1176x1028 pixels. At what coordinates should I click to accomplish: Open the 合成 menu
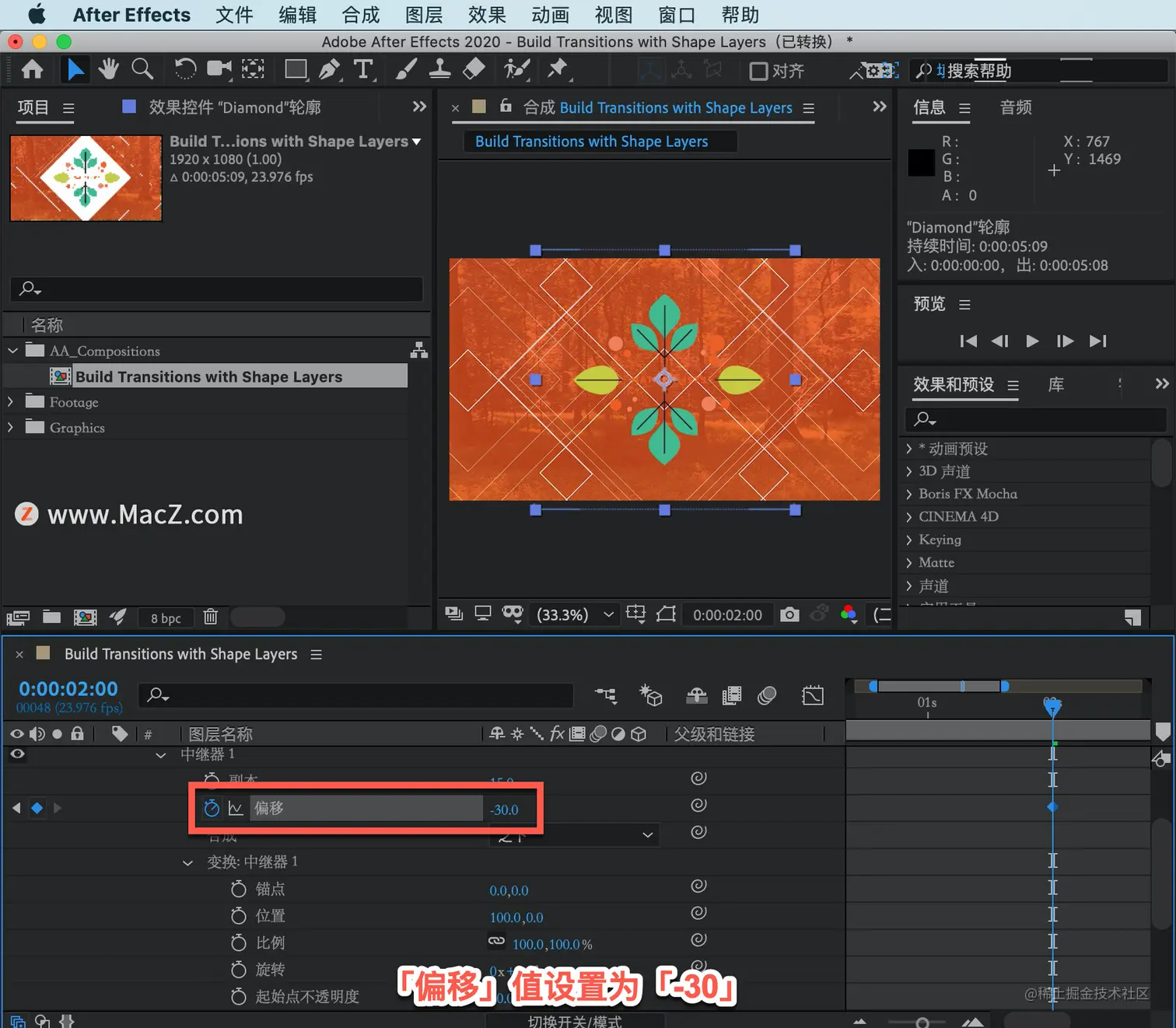tap(360, 15)
